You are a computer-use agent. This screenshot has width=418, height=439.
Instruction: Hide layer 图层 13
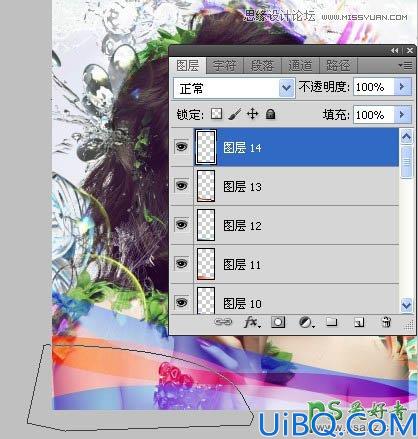tap(181, 186)
